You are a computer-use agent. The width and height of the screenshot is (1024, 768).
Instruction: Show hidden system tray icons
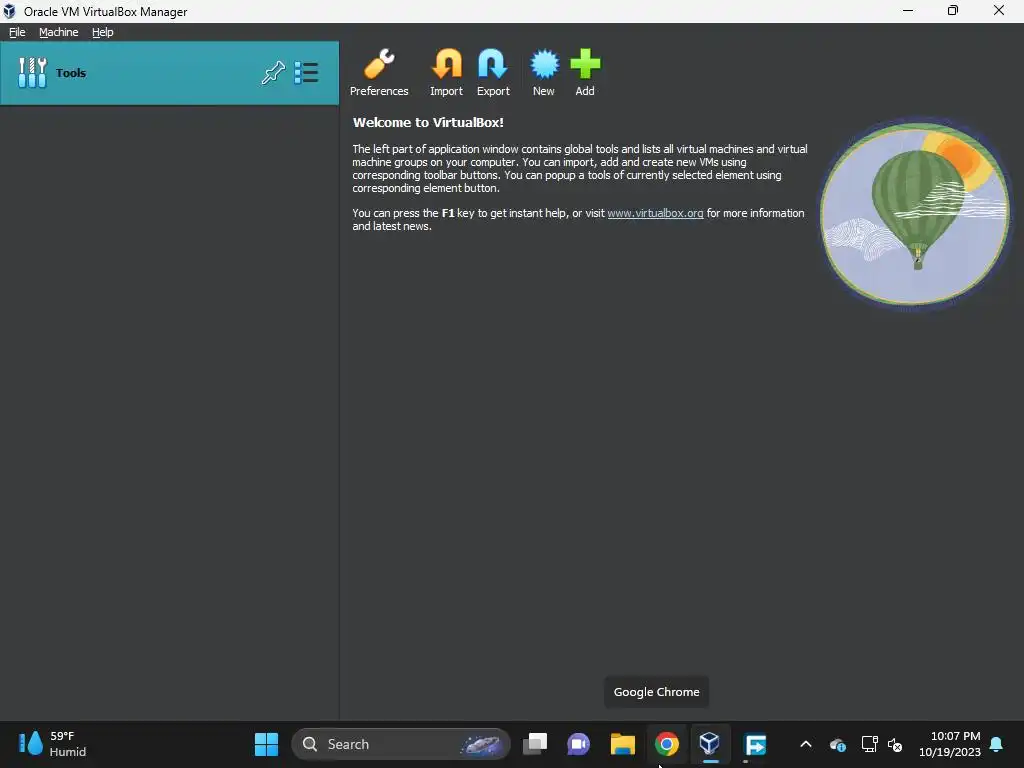click(806, 744)
